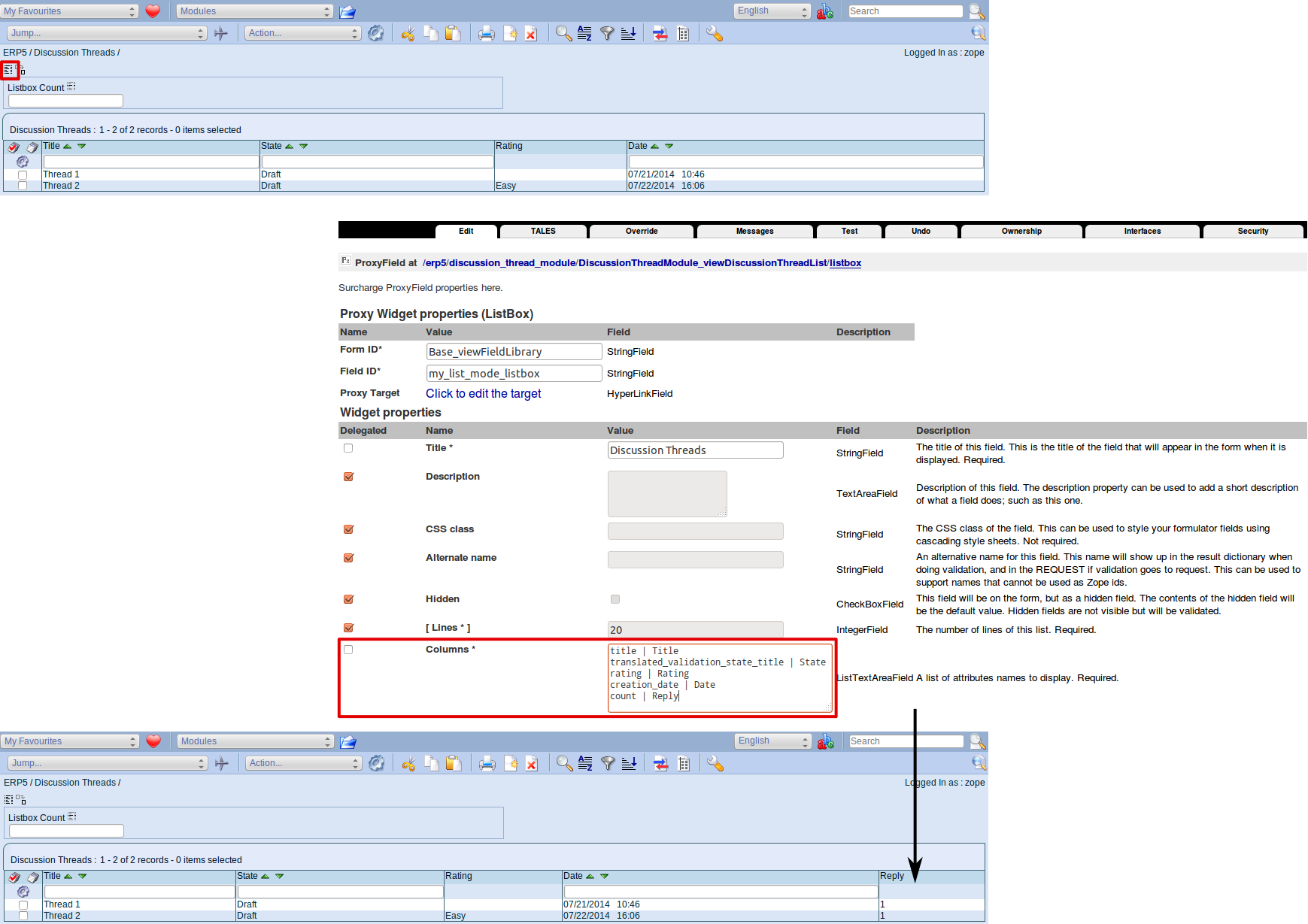
Task: Switch to the Override tab
Action: (x=642, y=232)
